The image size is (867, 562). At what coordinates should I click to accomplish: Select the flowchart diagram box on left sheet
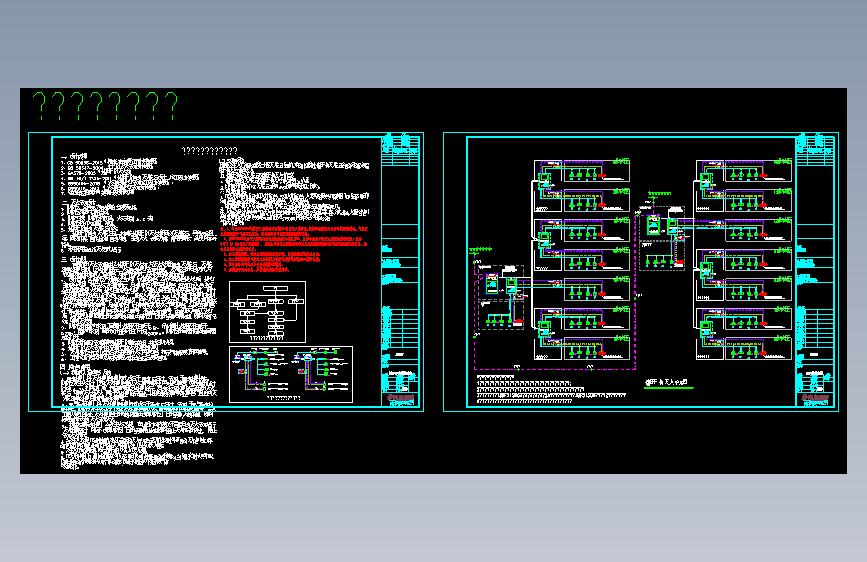point(268,312)
